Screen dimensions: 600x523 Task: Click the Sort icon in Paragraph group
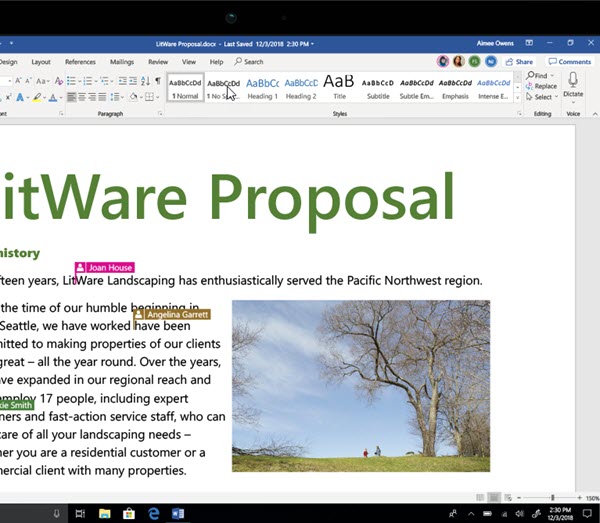tap(144, 80)
